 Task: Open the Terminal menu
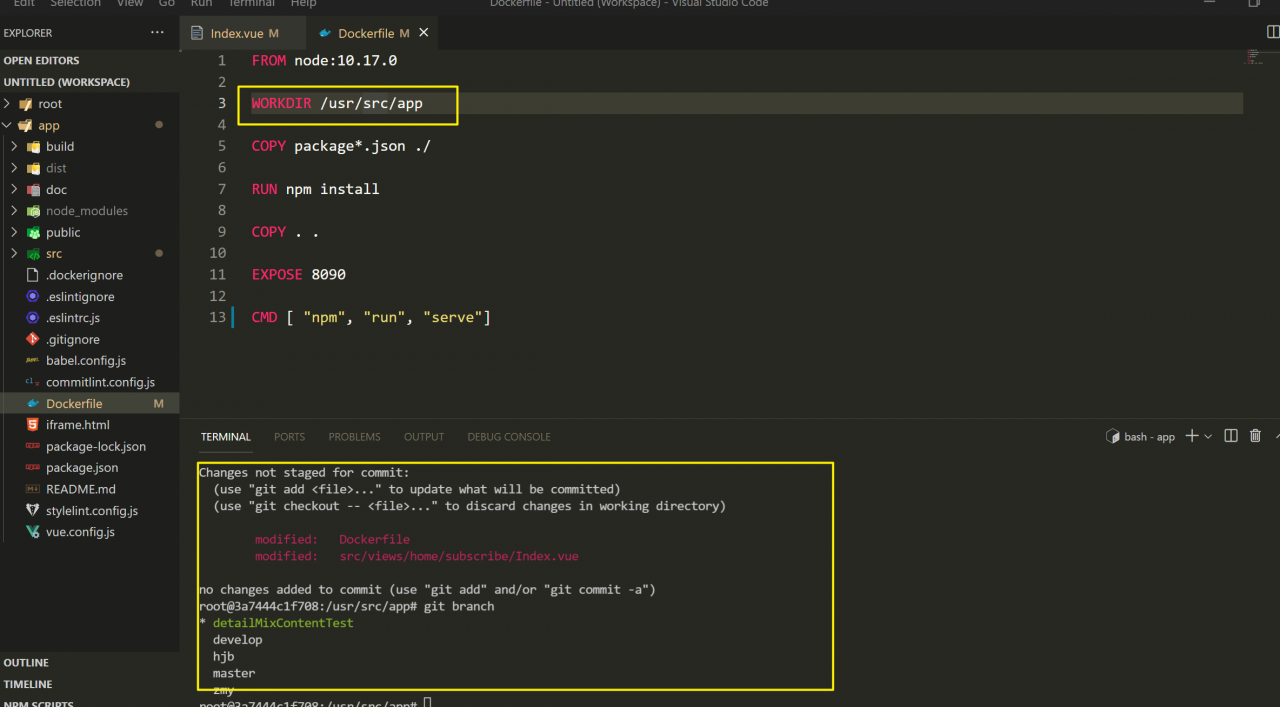[x=251, y=3]
